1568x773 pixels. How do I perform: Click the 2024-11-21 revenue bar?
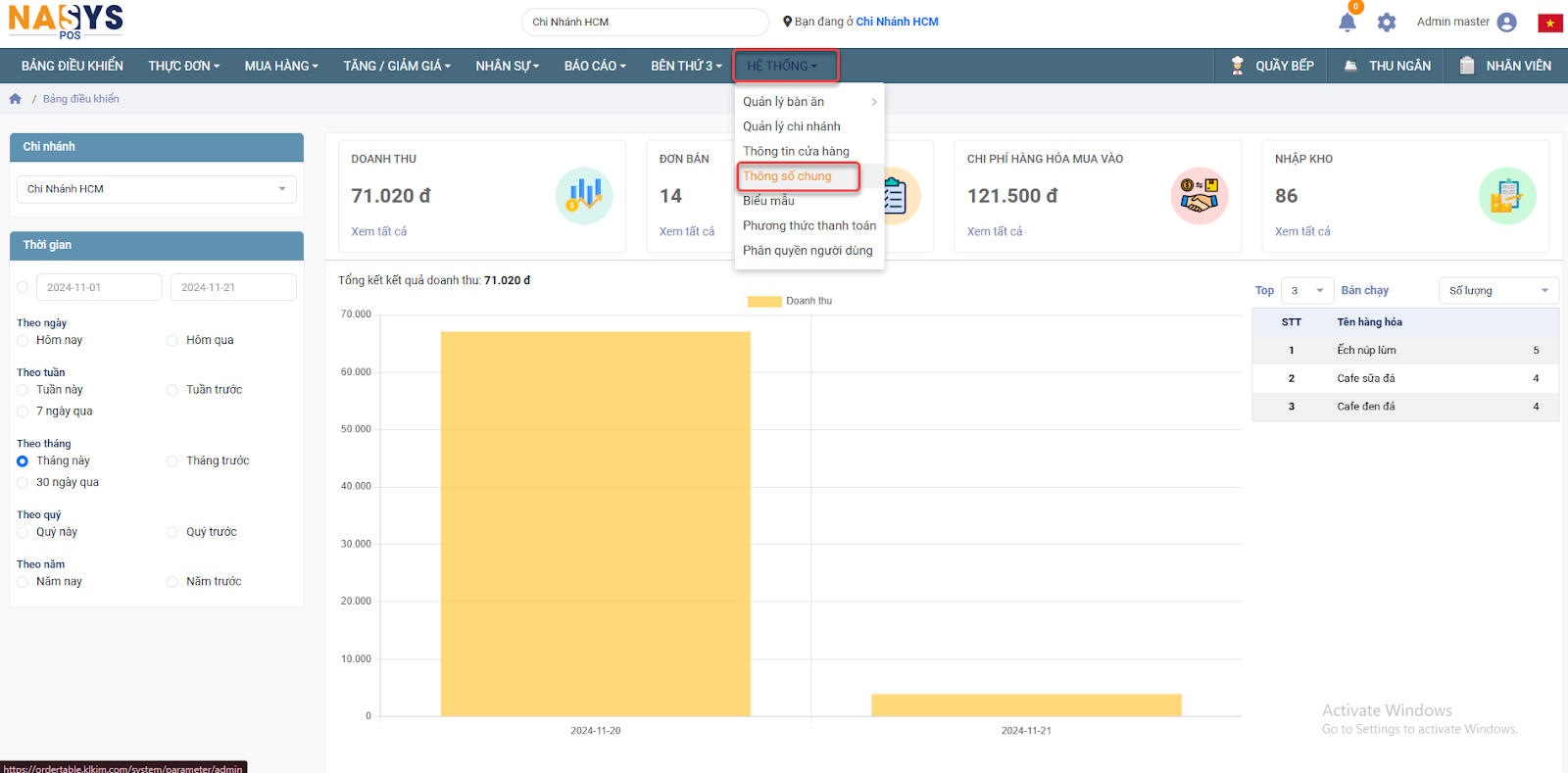[x=1026, y=705]
